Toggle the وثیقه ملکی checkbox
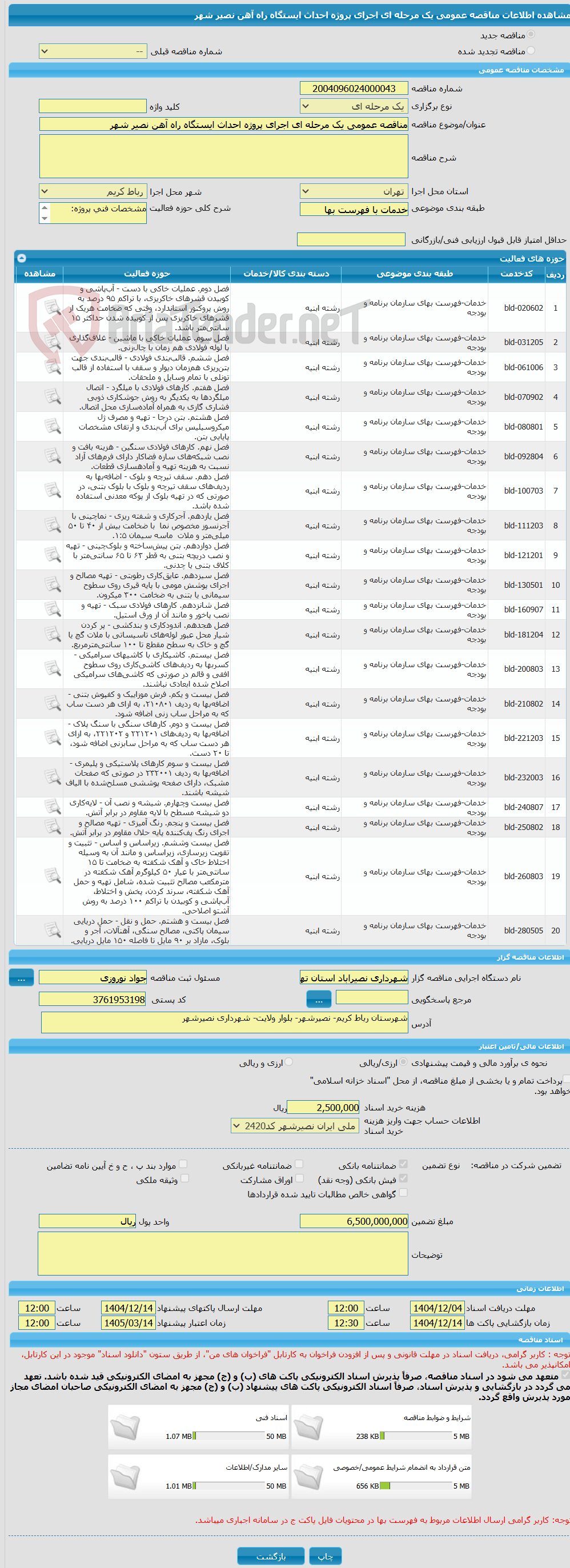This screenshot has width=570, height=1568. pos(185,1178)
